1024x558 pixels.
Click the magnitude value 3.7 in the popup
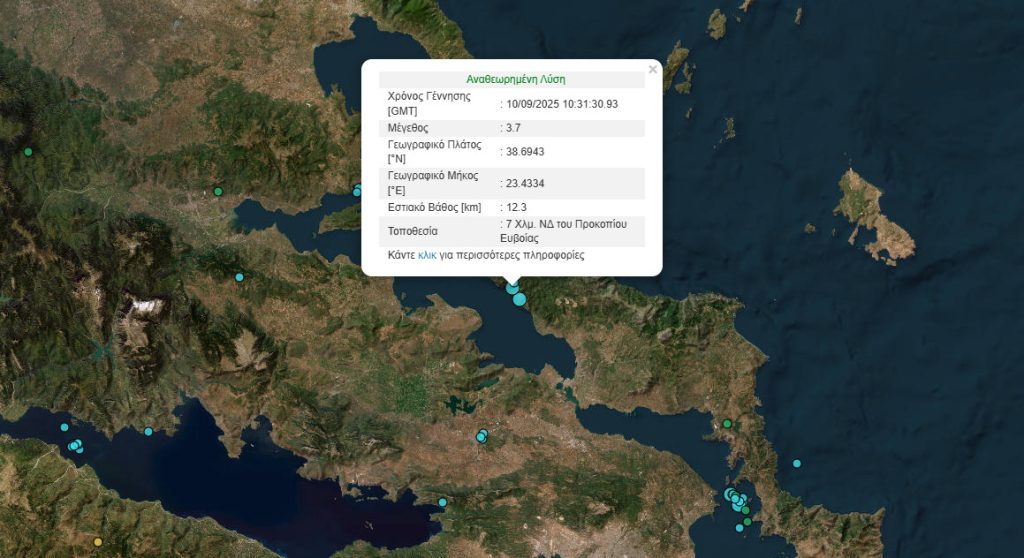[x=510, y=128]
